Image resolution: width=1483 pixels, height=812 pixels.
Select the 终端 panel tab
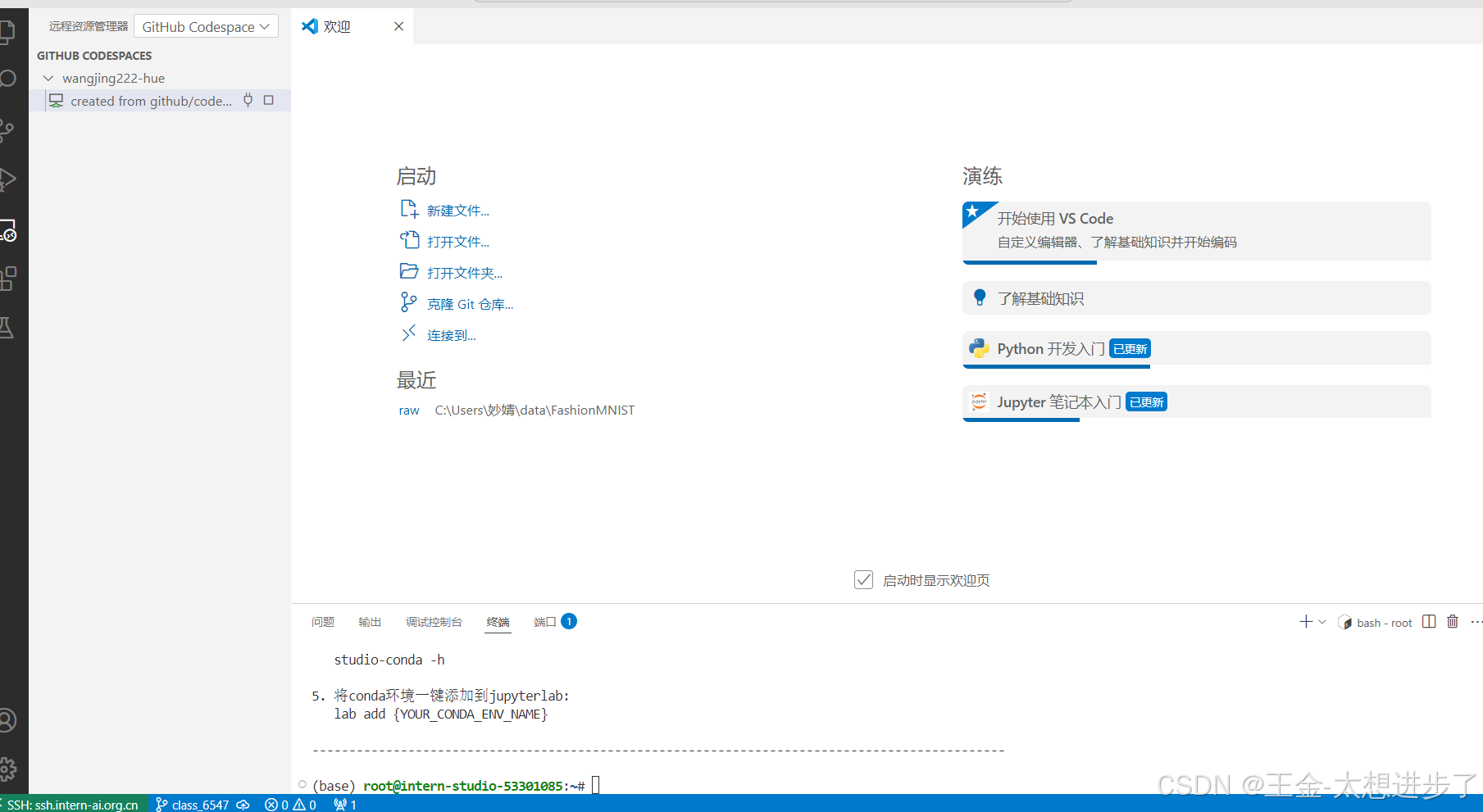click(x=498, y=622)
